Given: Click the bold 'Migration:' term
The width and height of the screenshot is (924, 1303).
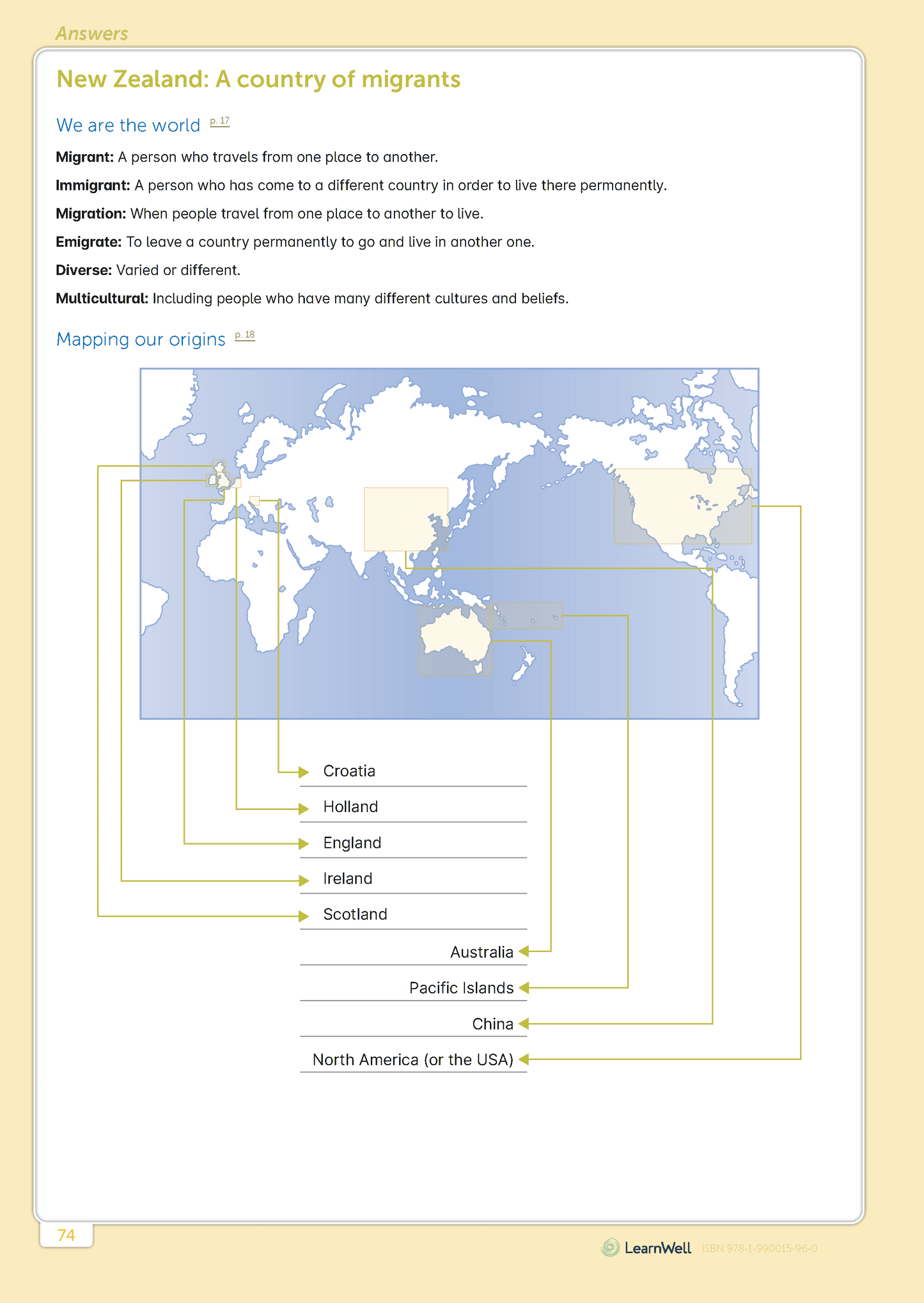Looking at the screenshot, I should (x=91, y=214).
